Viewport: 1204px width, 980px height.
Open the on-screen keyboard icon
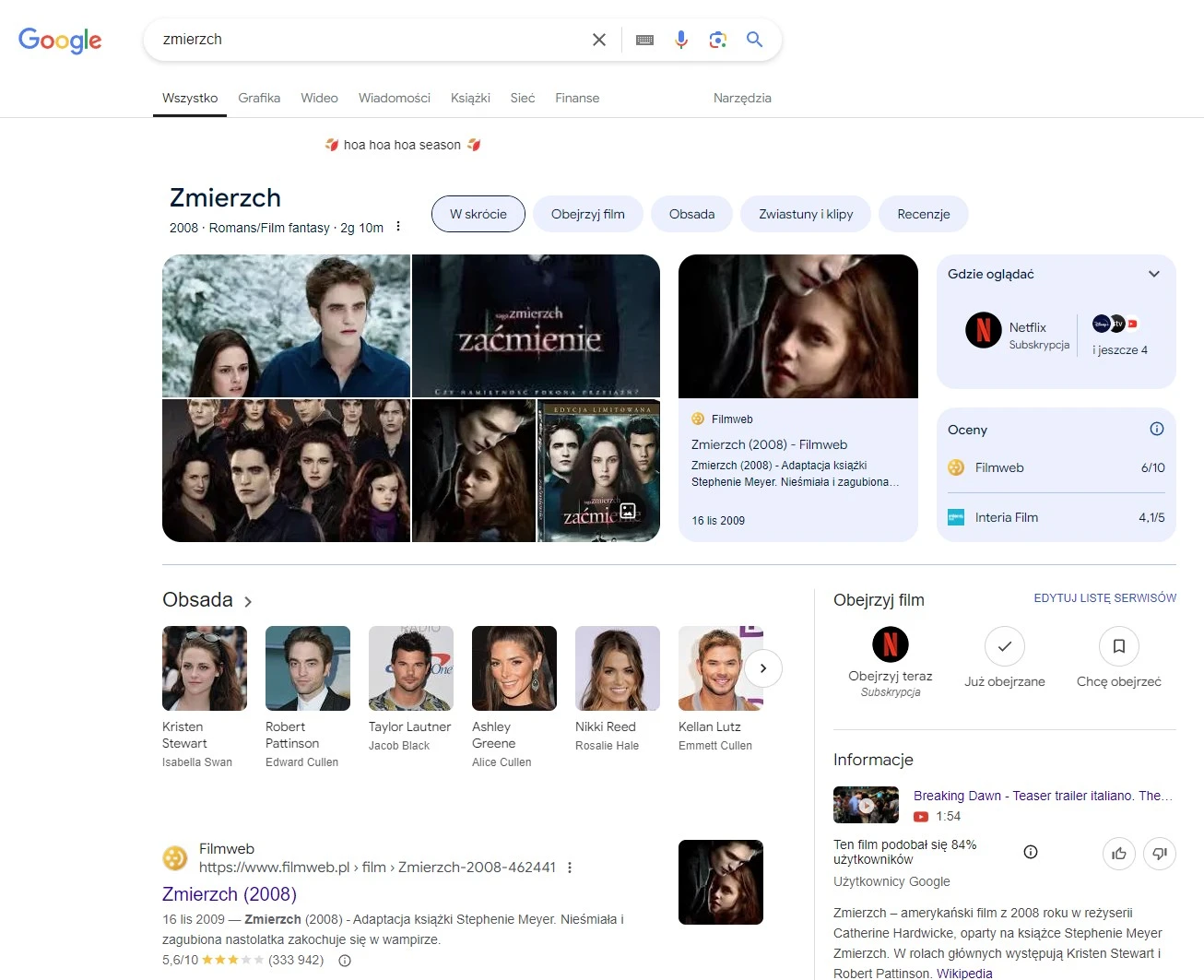(x=645, y=40)
